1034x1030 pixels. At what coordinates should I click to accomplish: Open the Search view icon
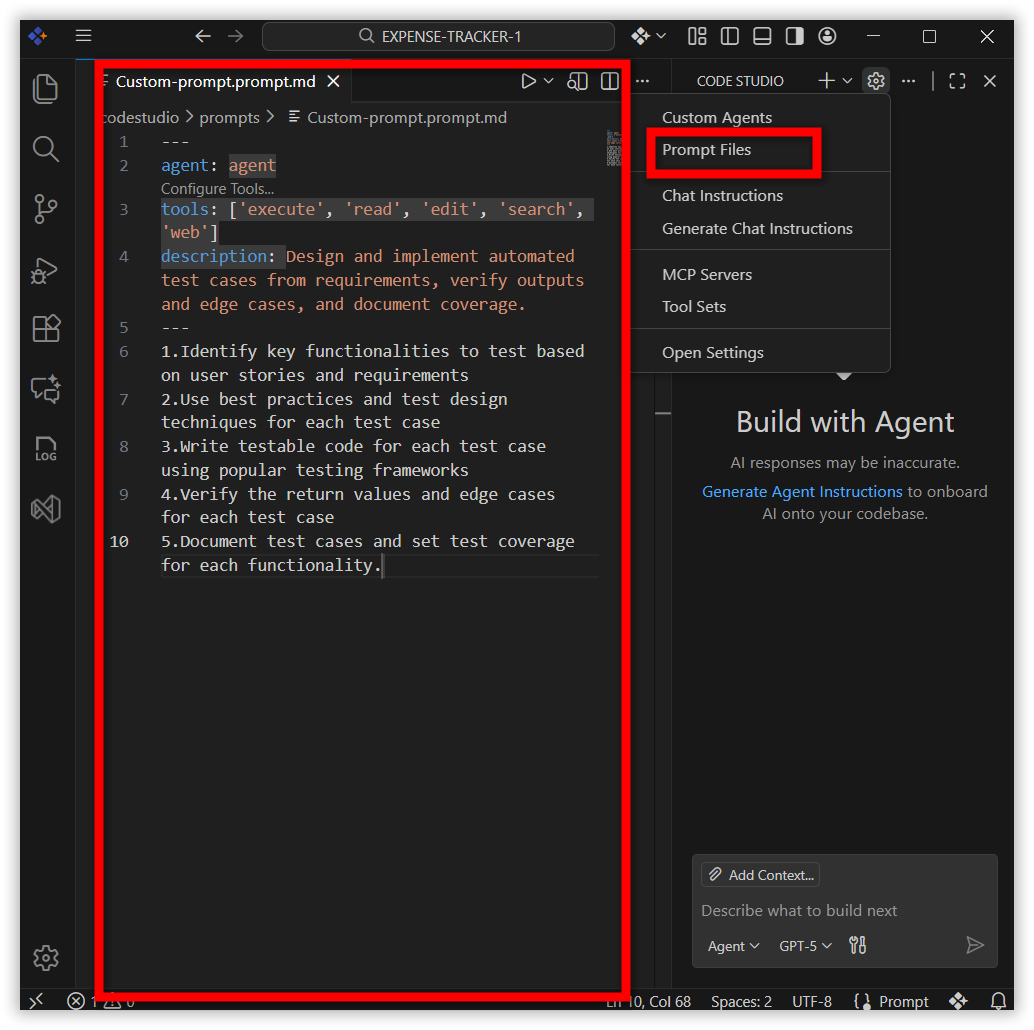46,149
